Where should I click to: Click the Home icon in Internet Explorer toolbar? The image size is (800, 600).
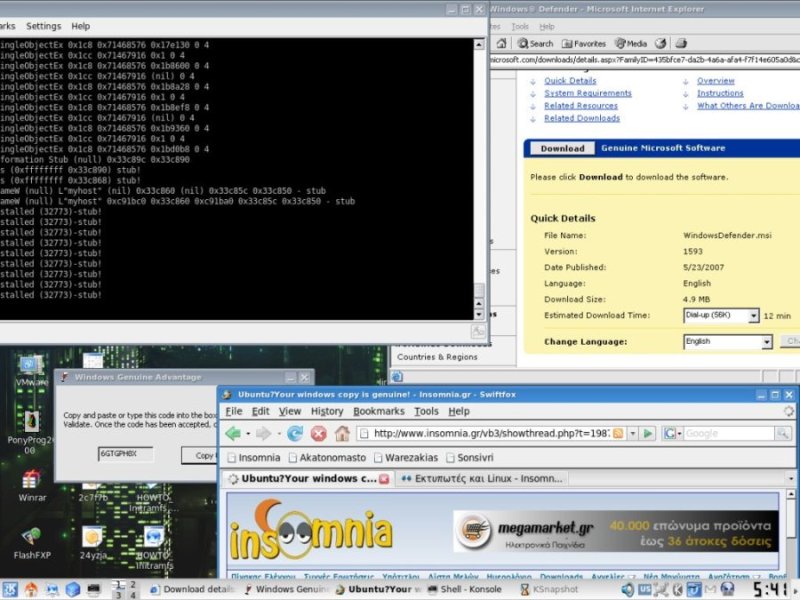(502, 43)
